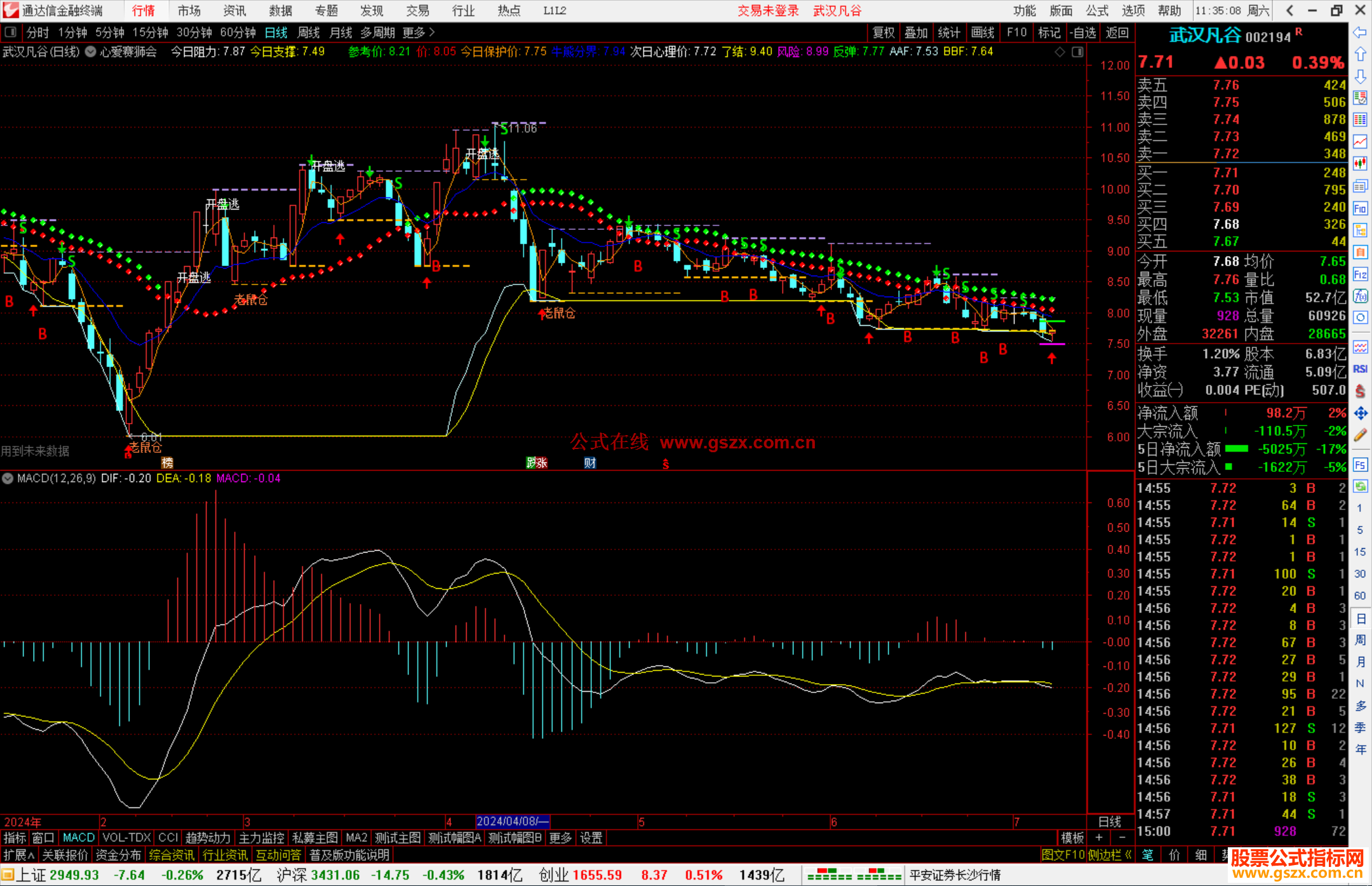The width and height of the screenshot is (1372, 886).
Task: Open the 市场 menu
Action: 189,11
